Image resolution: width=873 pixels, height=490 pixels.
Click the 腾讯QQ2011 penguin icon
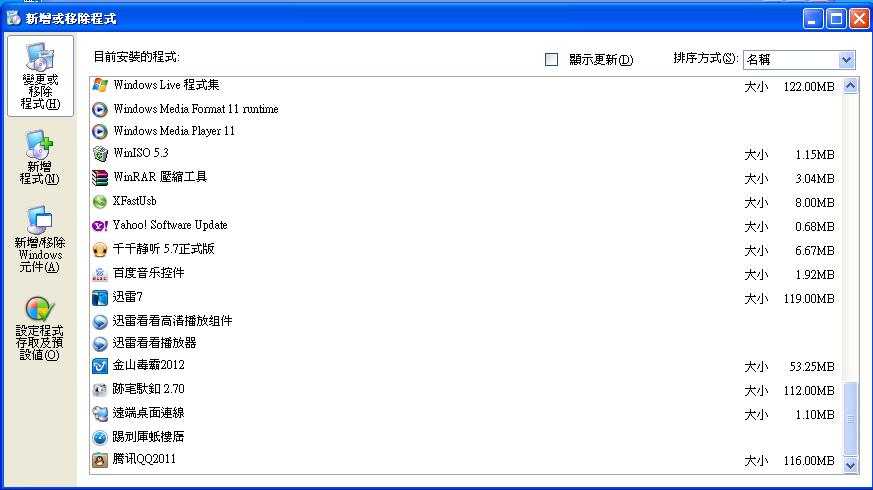pos(100,460)
